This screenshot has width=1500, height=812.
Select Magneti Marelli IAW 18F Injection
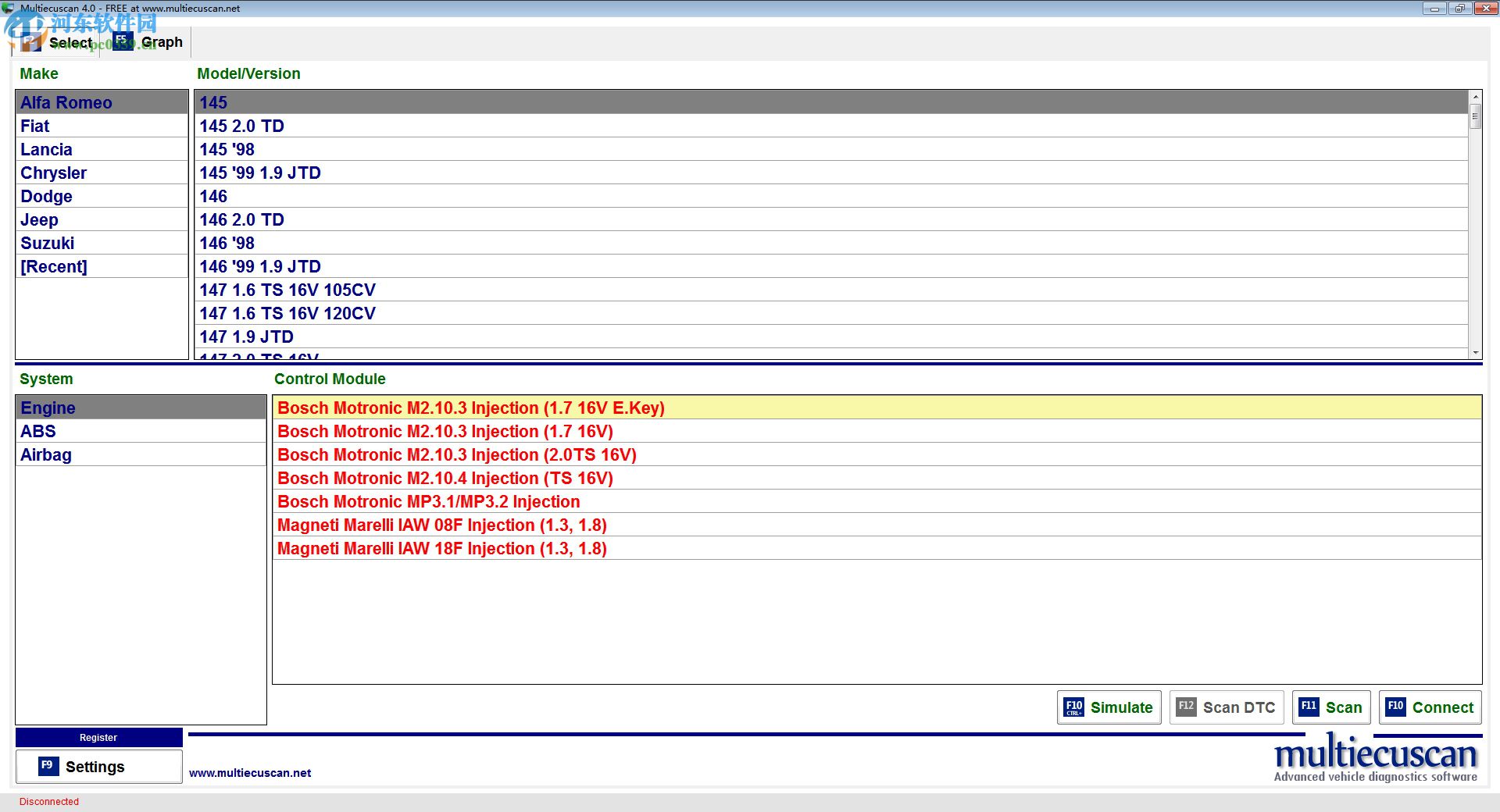point(877,548)
